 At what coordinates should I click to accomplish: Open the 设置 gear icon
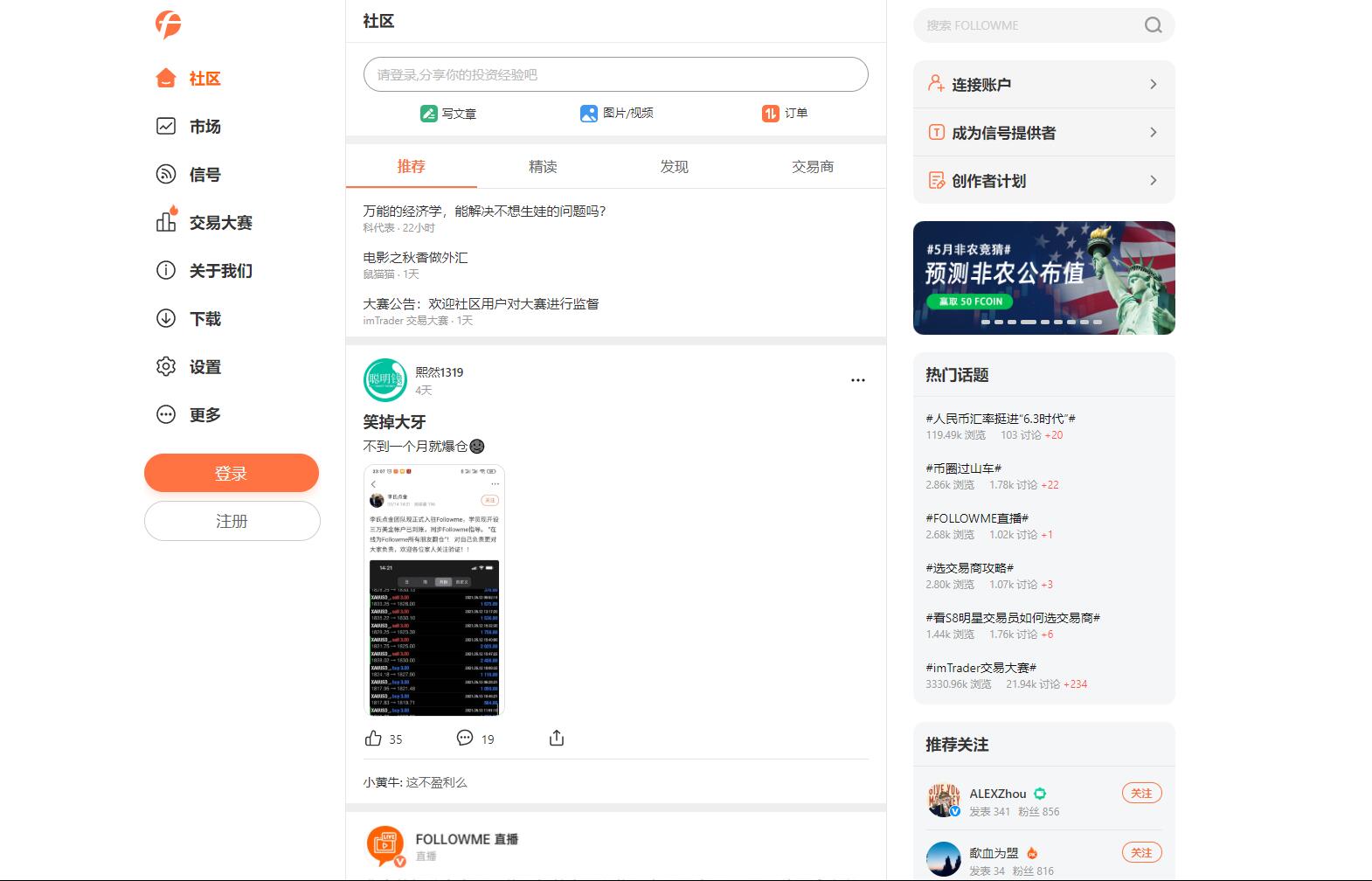click(x=166, y=366)
